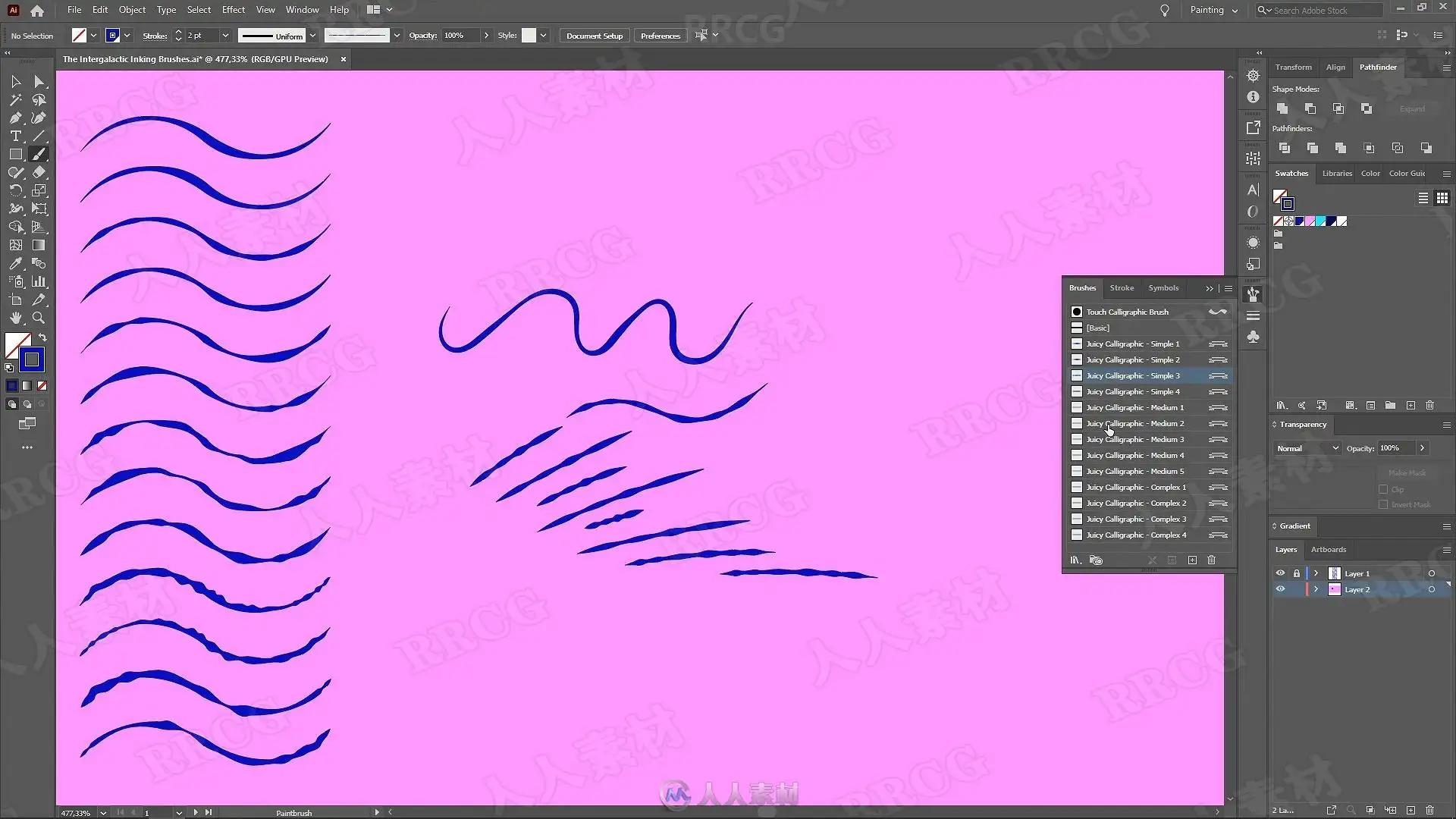Viewport: 1456px width, 819px height.
Task: Open the Effect menu
Action: click(234, 10)
